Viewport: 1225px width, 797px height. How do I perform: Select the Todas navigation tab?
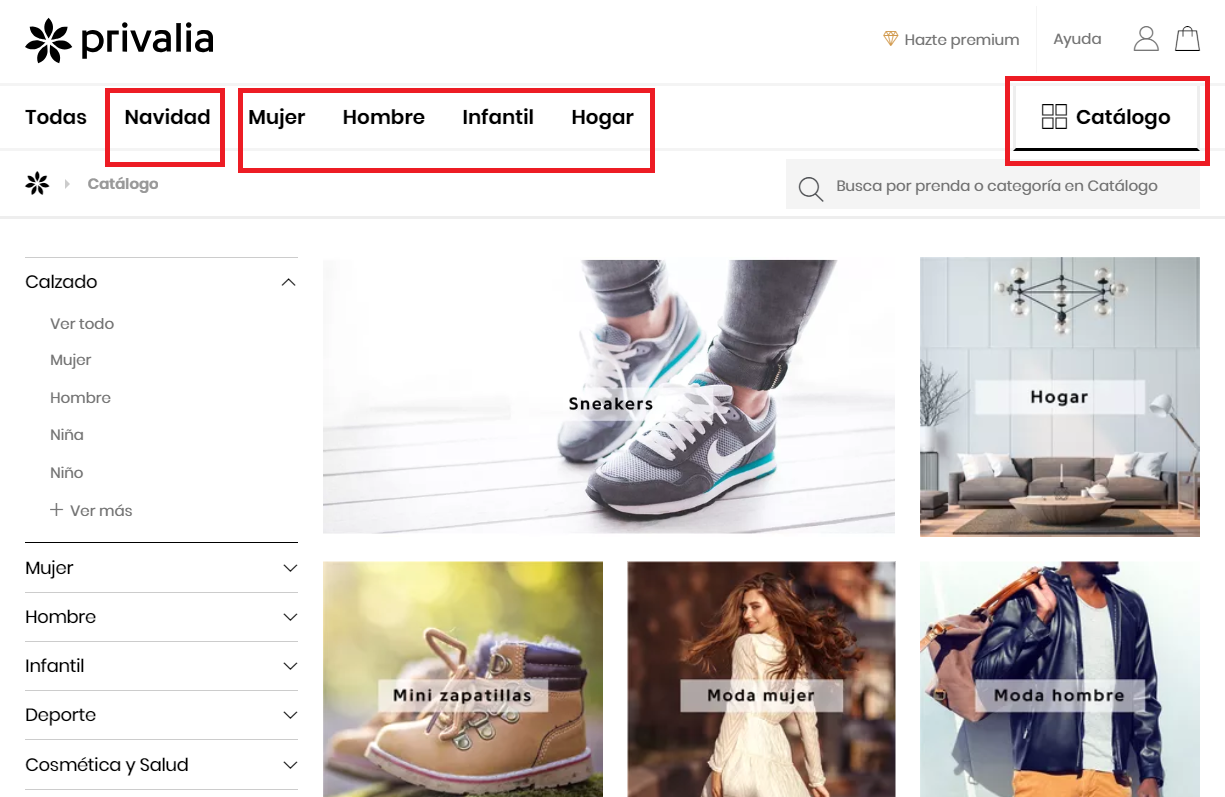(56, 117)
